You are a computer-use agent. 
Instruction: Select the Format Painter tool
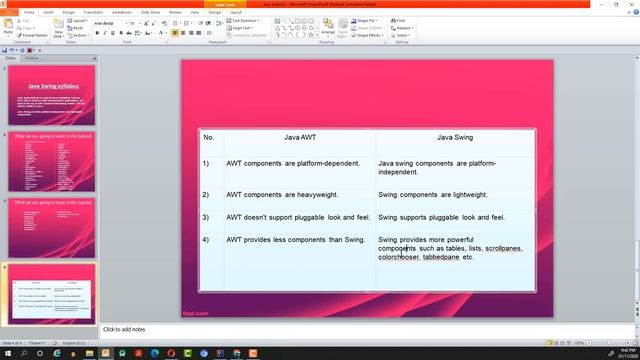point(33,36)
